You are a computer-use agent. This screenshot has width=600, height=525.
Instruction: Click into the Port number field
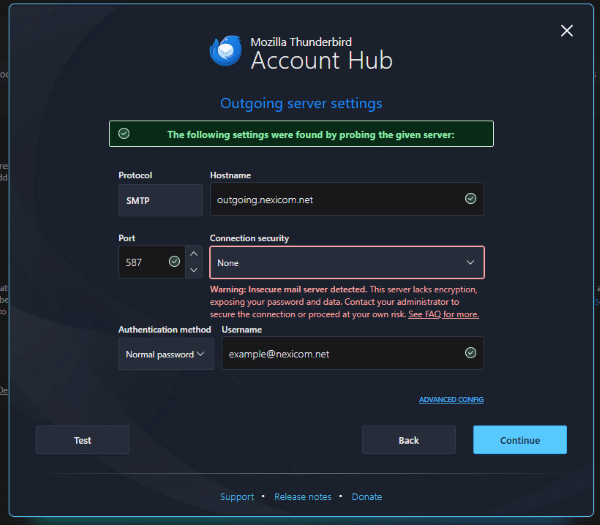152,262
